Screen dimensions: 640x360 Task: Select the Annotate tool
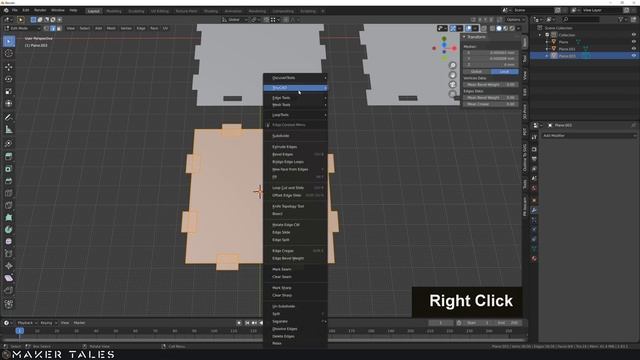(x=9, y=117)
